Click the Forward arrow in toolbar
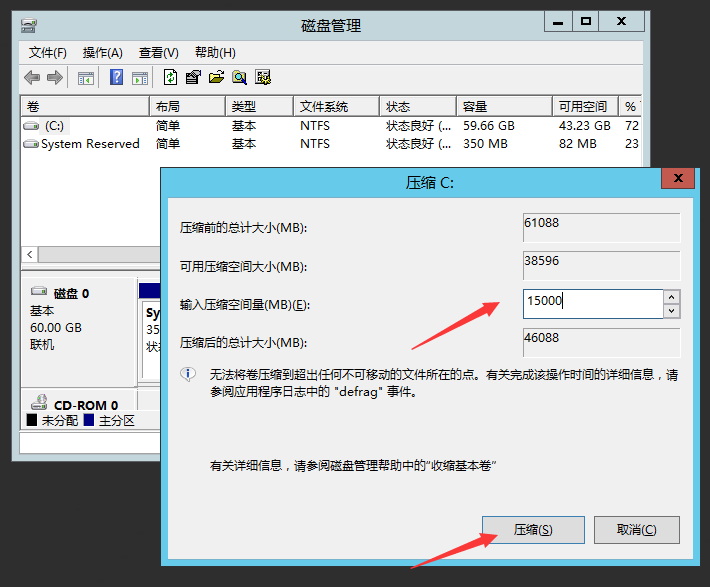Screen dimensions: 710x587 click(x=55, y=78)
